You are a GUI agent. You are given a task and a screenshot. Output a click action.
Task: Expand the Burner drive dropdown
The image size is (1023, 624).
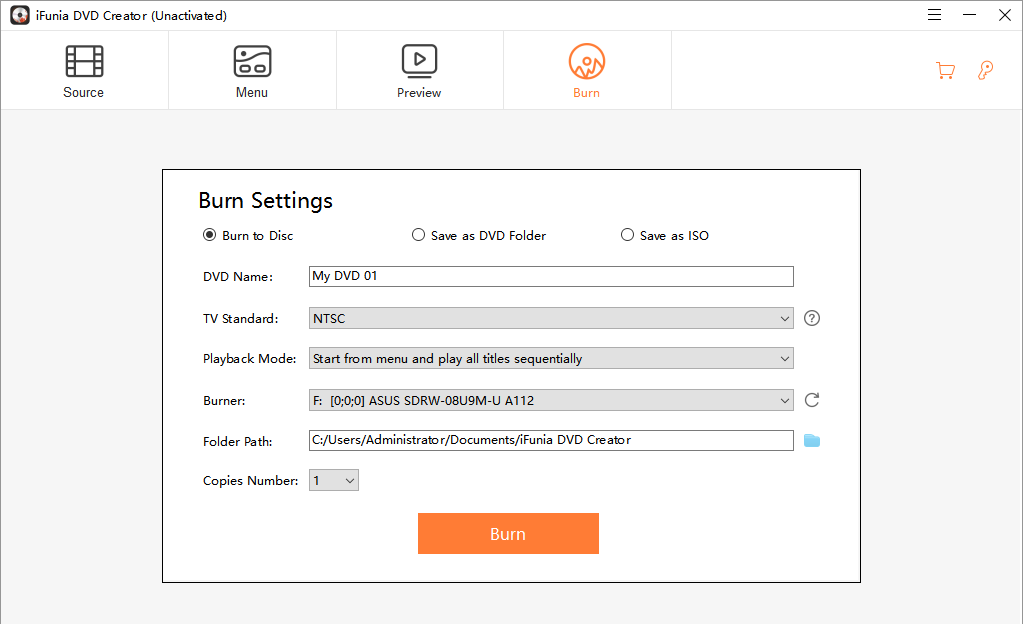coord(551,400)
